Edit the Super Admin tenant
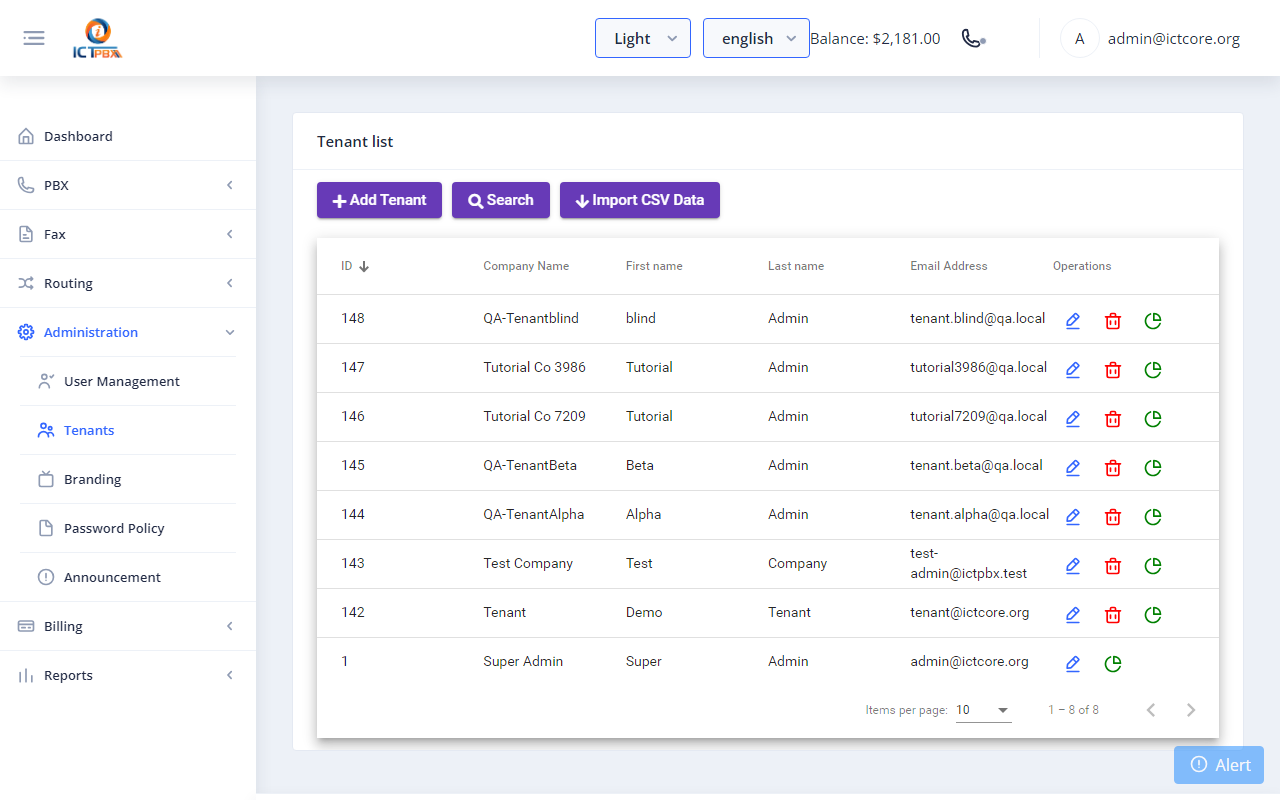 point(1073,663)
